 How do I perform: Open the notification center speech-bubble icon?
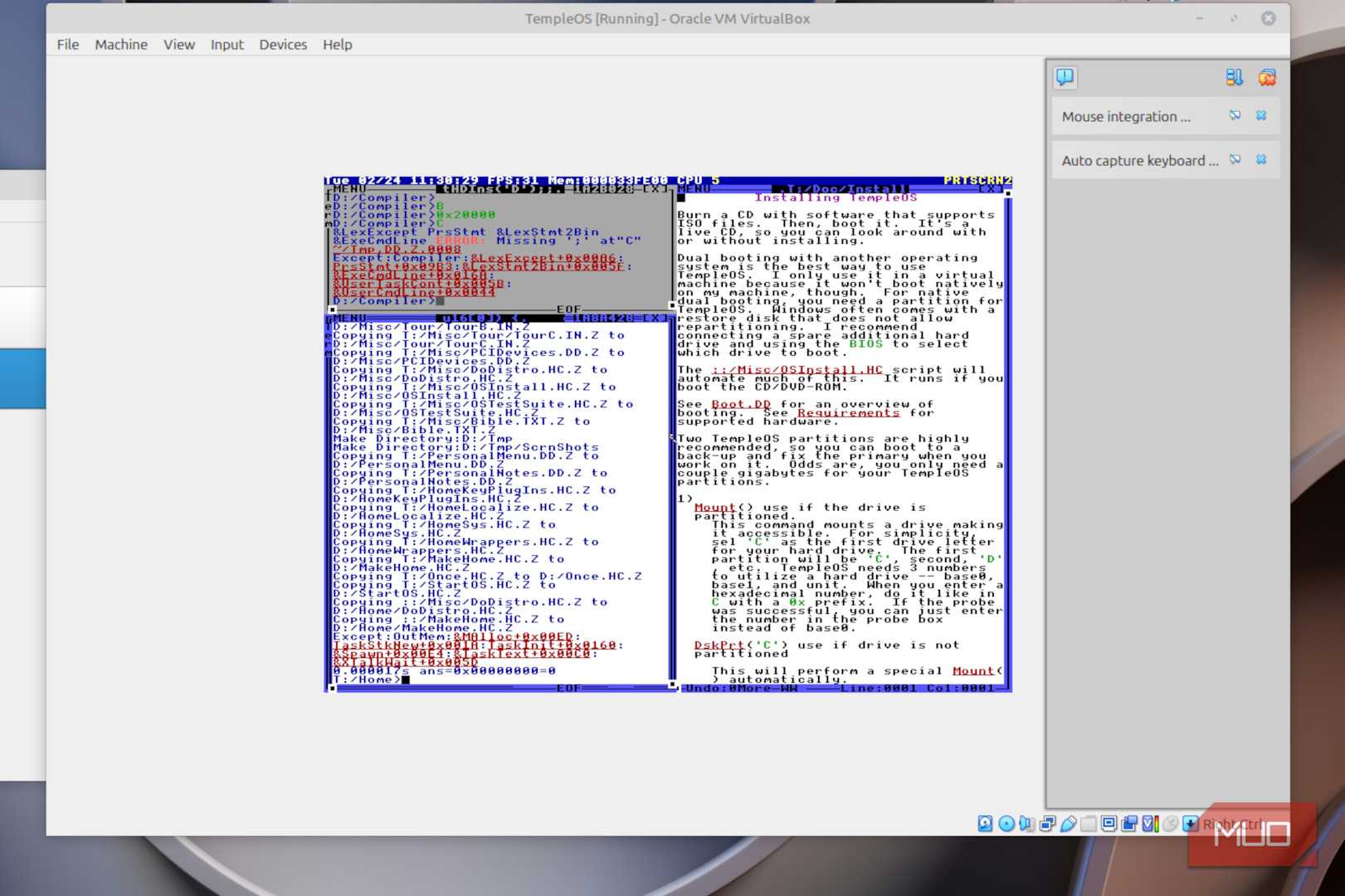pos(1065,77)
